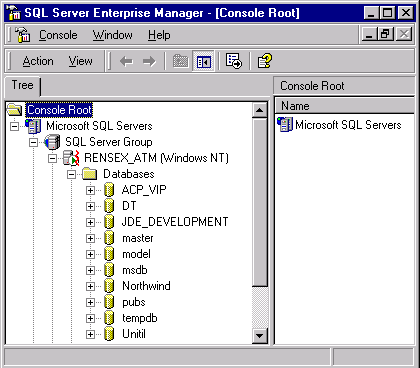Toggle the Show/Hide Console Tree button
Screen dimensions: 420x368
[203, 61]
